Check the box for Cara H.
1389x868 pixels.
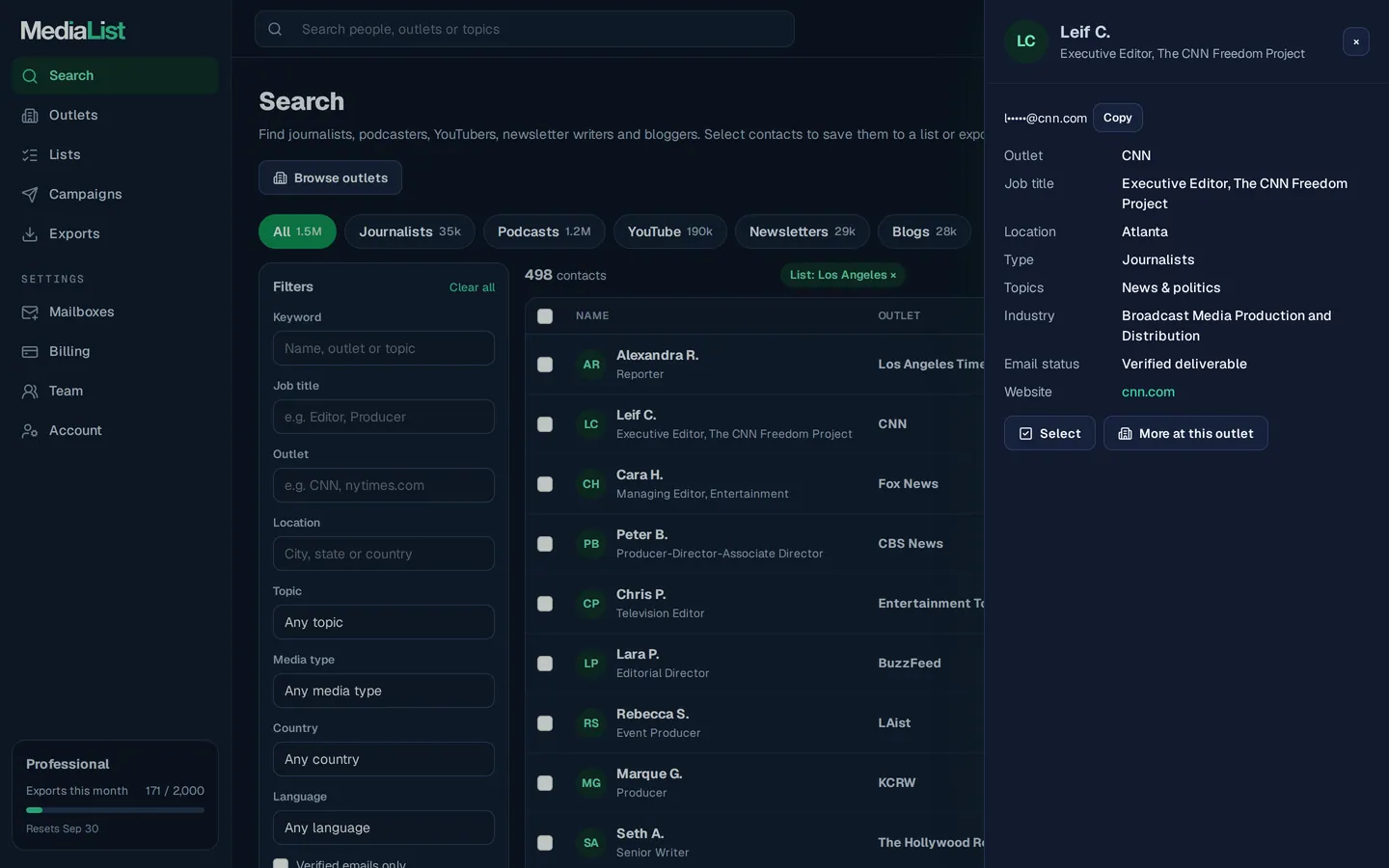(545, 484)
